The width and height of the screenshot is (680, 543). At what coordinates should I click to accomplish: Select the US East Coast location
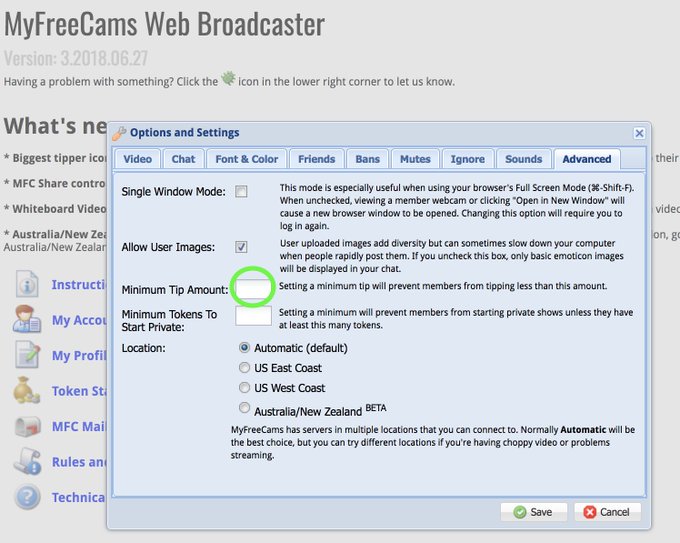point(245,368)
